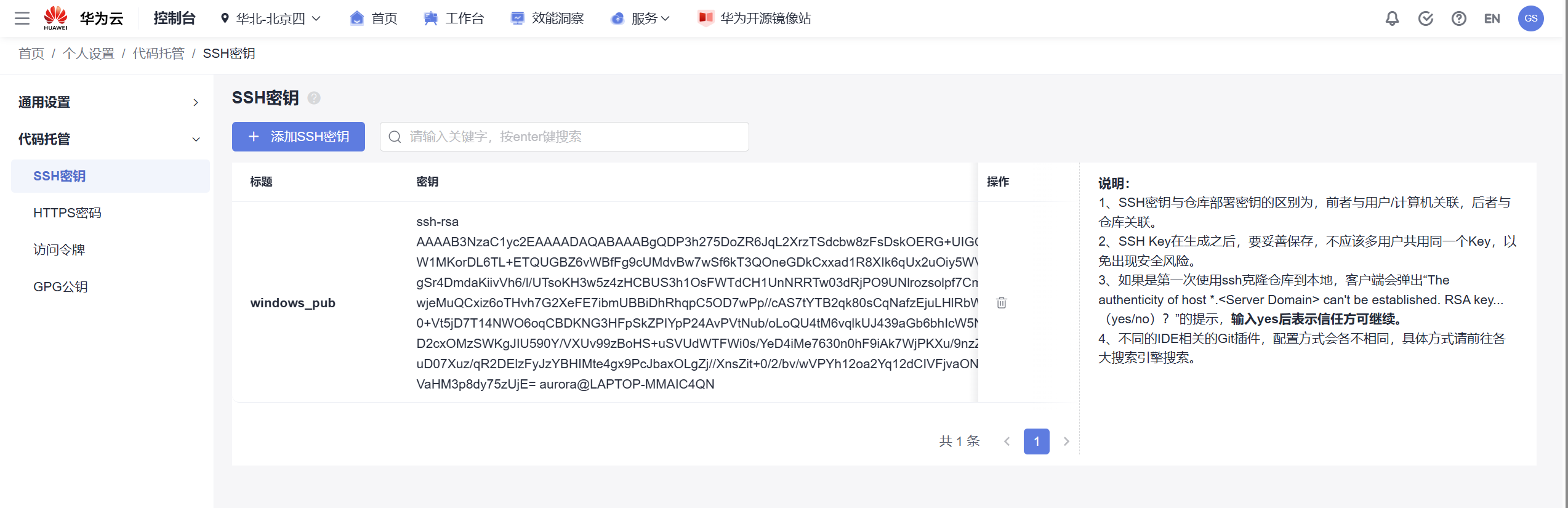Click SSH密钥 in the breadcrumb
The width and height of the screenshot is (1568, 508).
coord(229,54)
